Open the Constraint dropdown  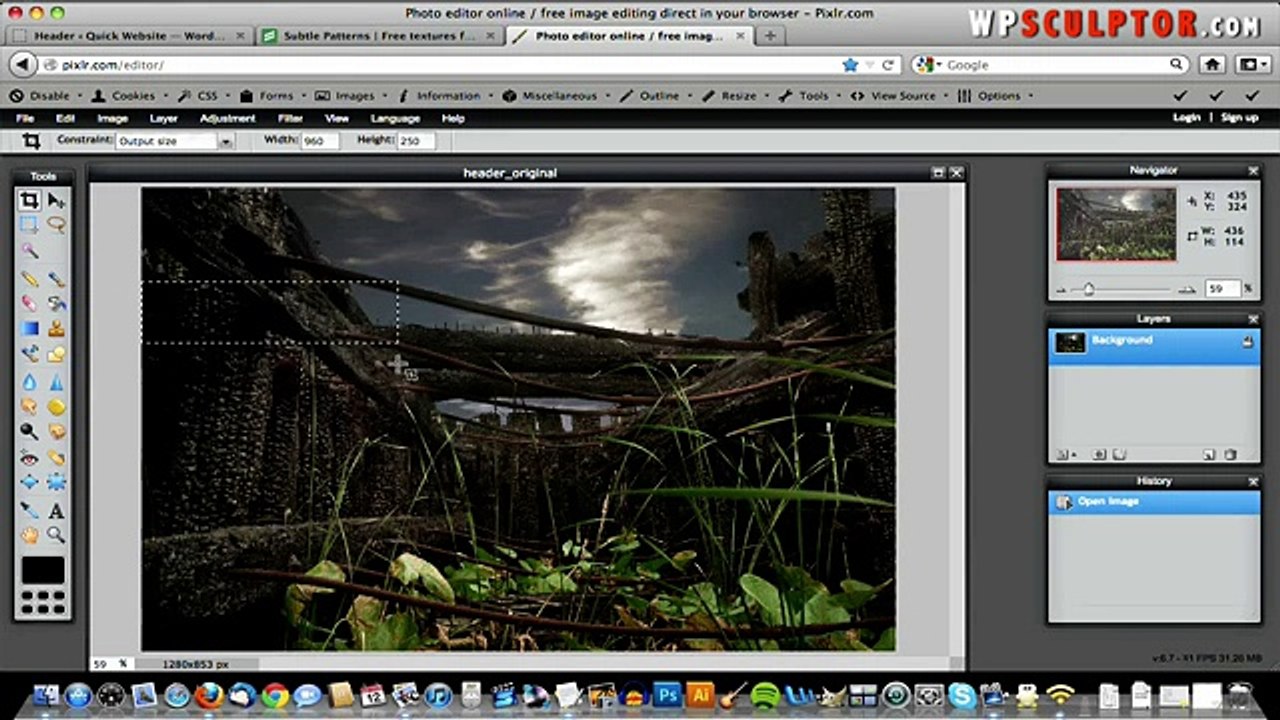(226, 142)
